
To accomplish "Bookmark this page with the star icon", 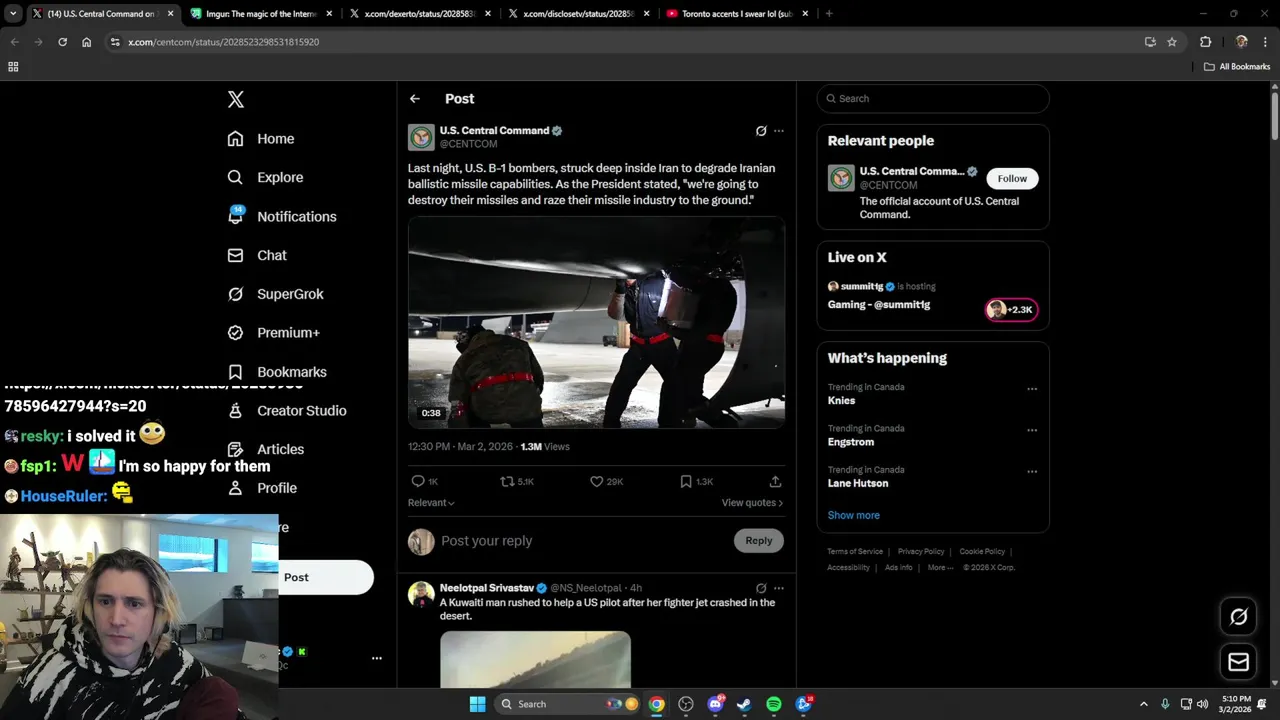I will 1172,42.
